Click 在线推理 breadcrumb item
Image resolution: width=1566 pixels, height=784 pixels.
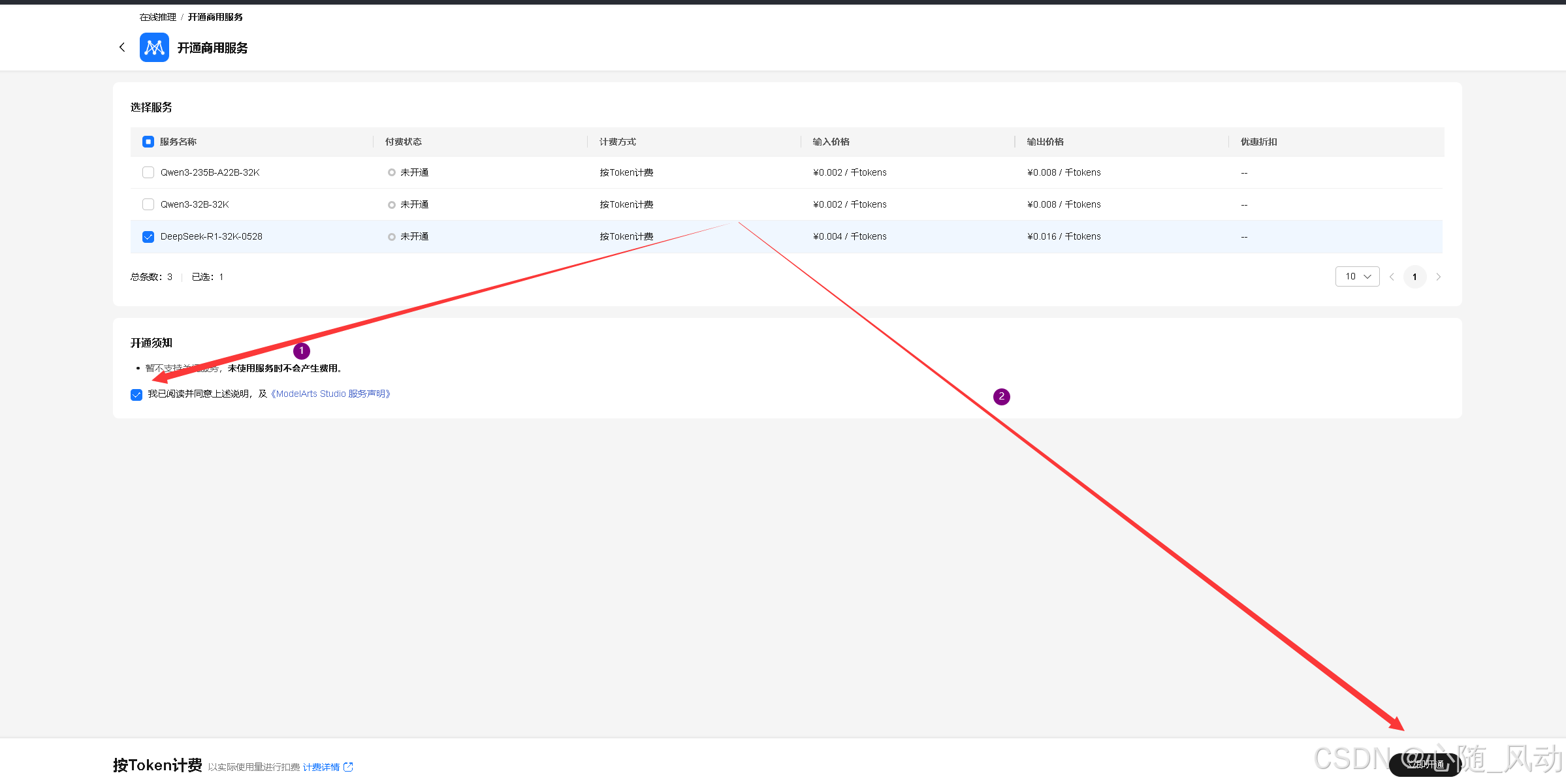coord(157,17)
